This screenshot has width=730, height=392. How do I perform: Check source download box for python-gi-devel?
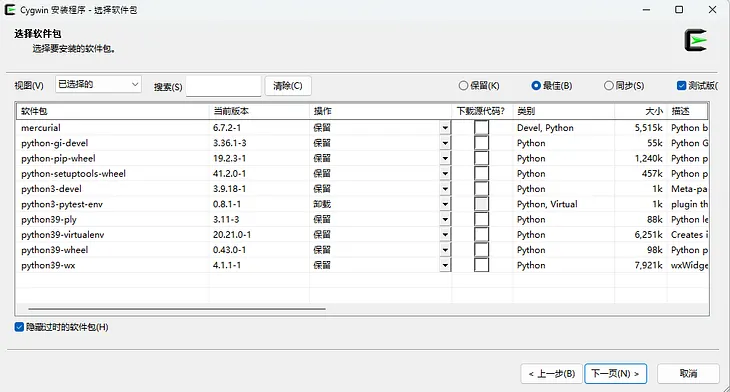[x=481, y=143]
